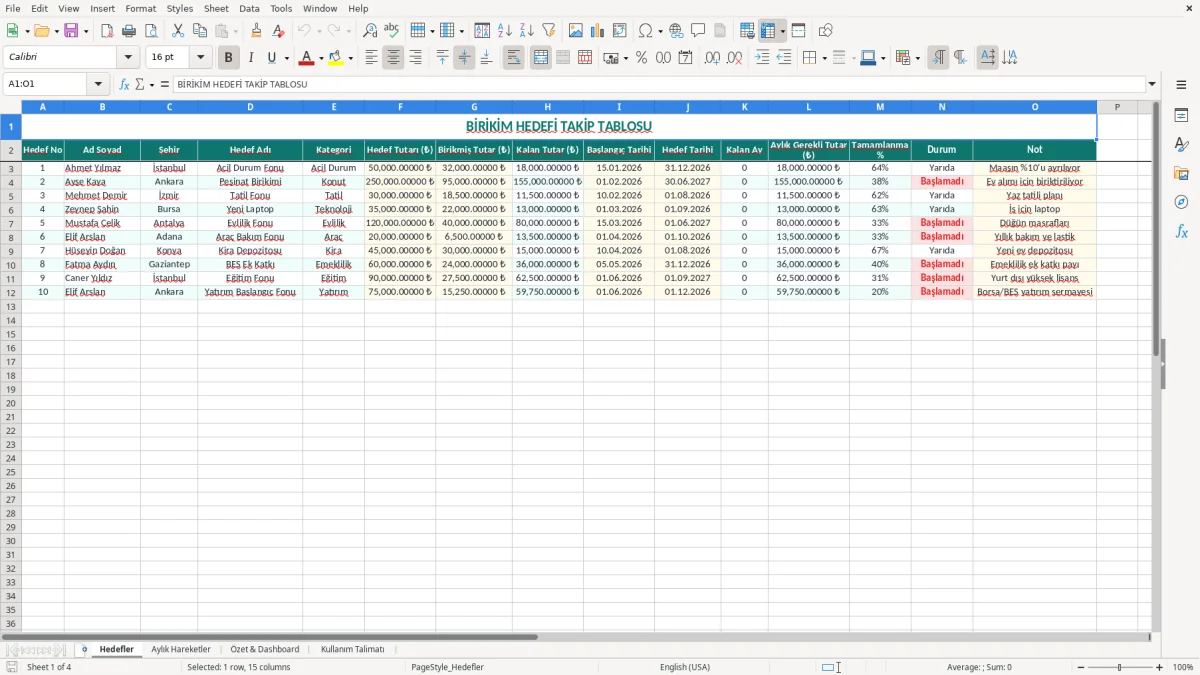Click the zoom in plus button
1200x675 pixels.
(x=1160, y=667)
